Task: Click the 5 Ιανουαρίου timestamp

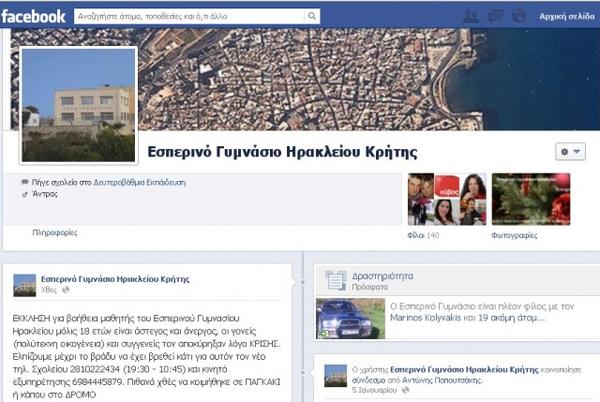Action: [374, 390]
